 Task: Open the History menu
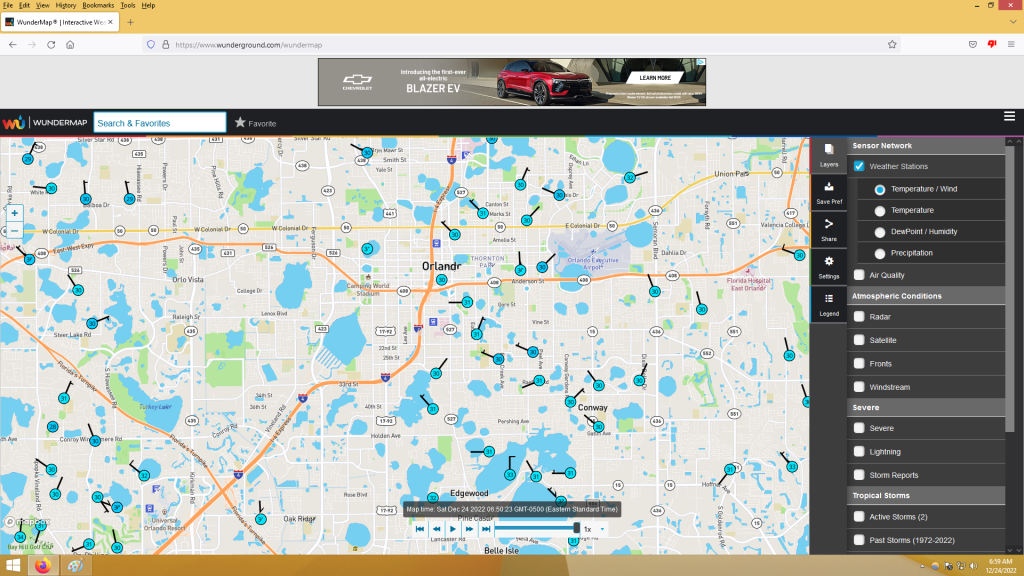coord(65,5)
